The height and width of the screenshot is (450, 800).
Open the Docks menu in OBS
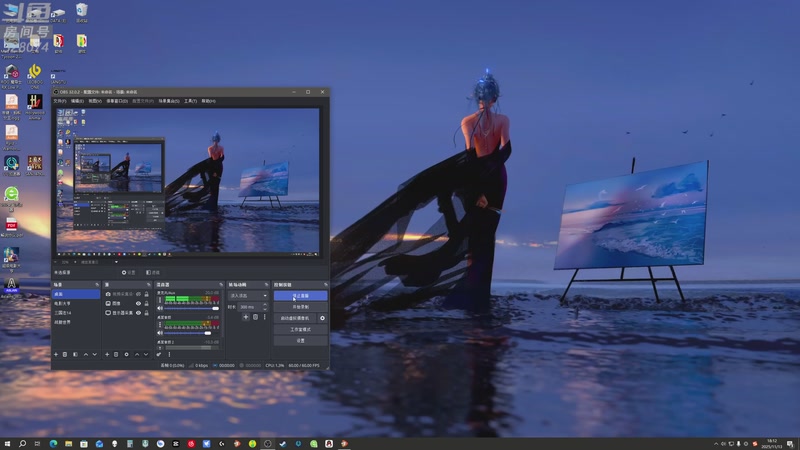click(117, 101)
